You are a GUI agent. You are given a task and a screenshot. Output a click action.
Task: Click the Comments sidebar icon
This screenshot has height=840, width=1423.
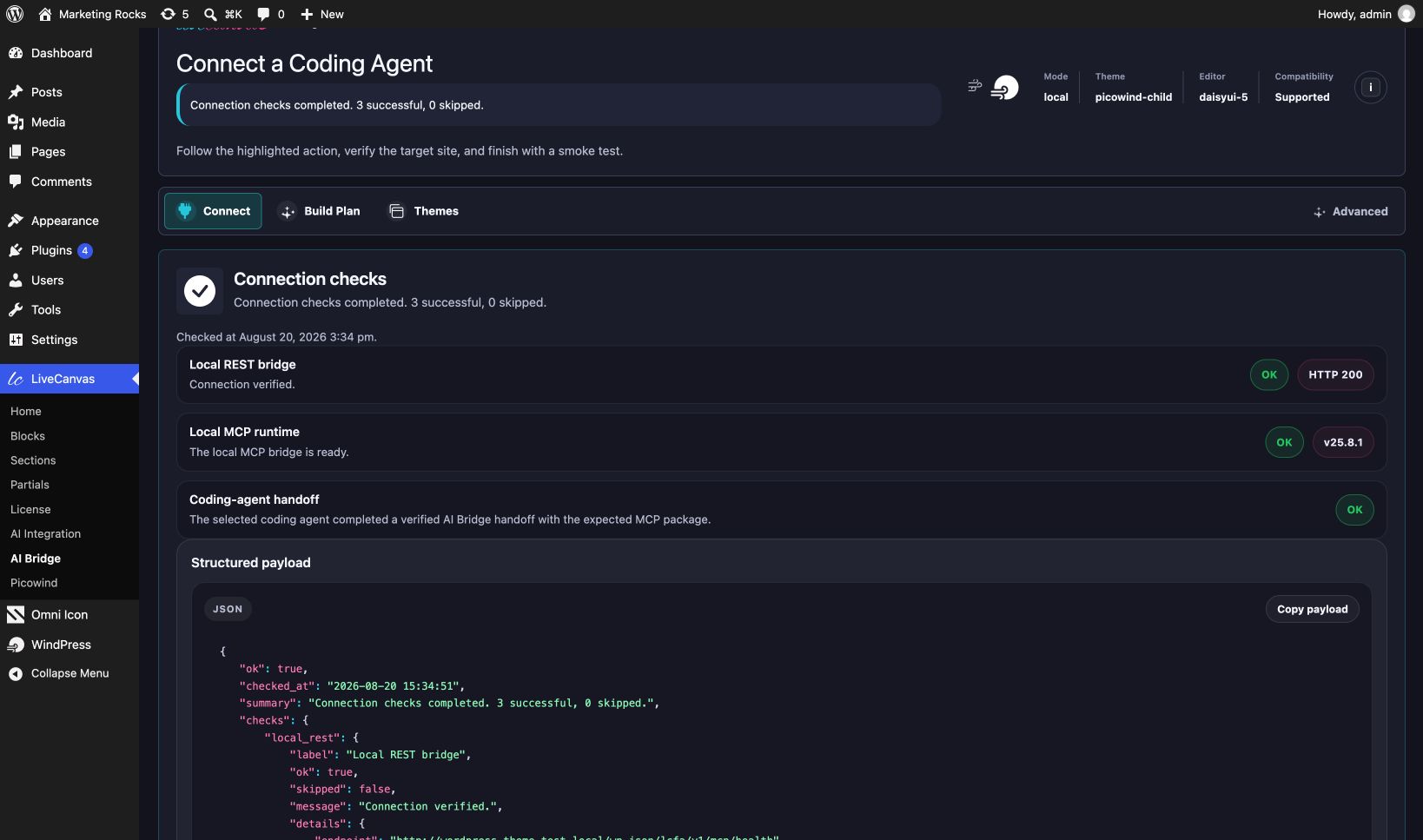point(16,182)
